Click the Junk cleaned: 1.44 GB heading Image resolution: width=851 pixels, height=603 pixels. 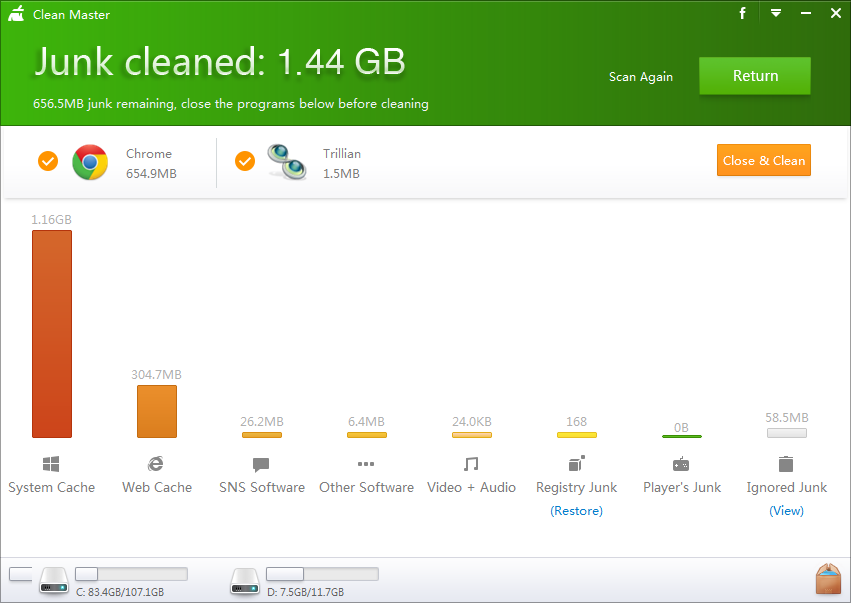[220, 61]
